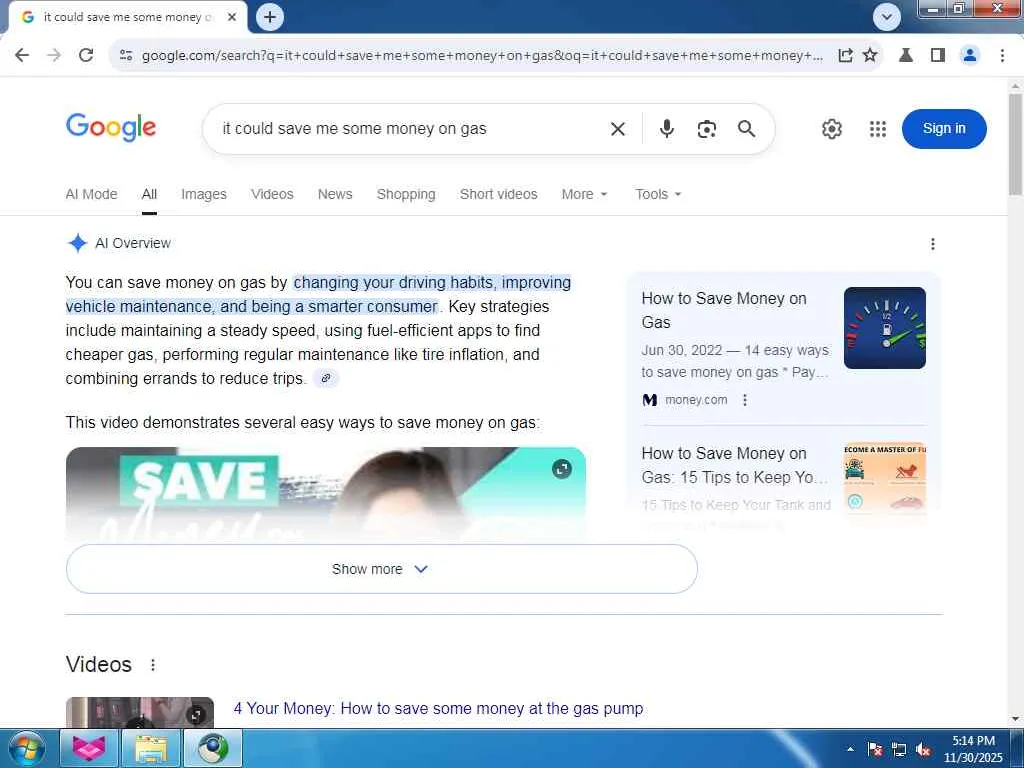Click the page vertical scrollbar
The image size is (1024, 768).
(x=1016, y=145)
